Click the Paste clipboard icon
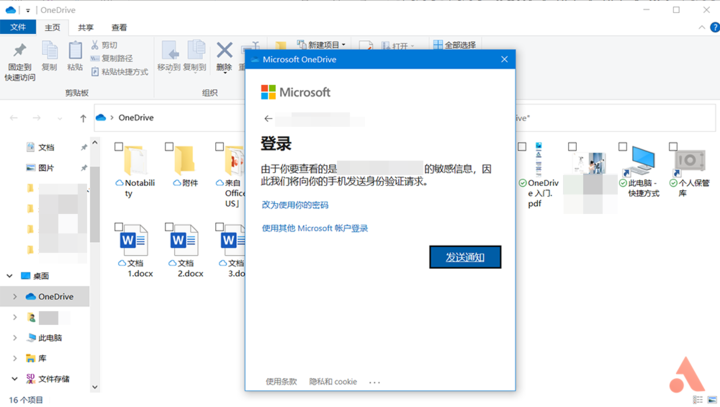The width and height of the screenshot is (720, 407). [x=75, y=50]
